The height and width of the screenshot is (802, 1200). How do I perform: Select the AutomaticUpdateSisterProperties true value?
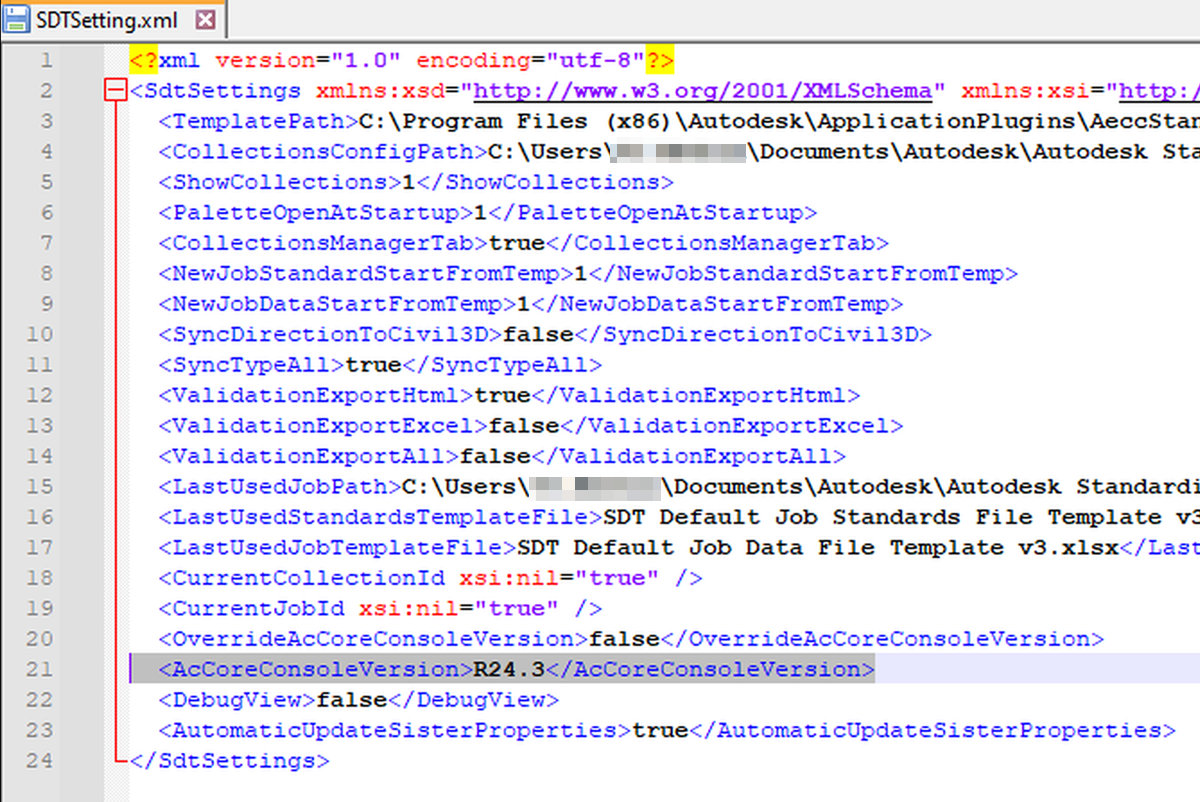tap(661, 729)
